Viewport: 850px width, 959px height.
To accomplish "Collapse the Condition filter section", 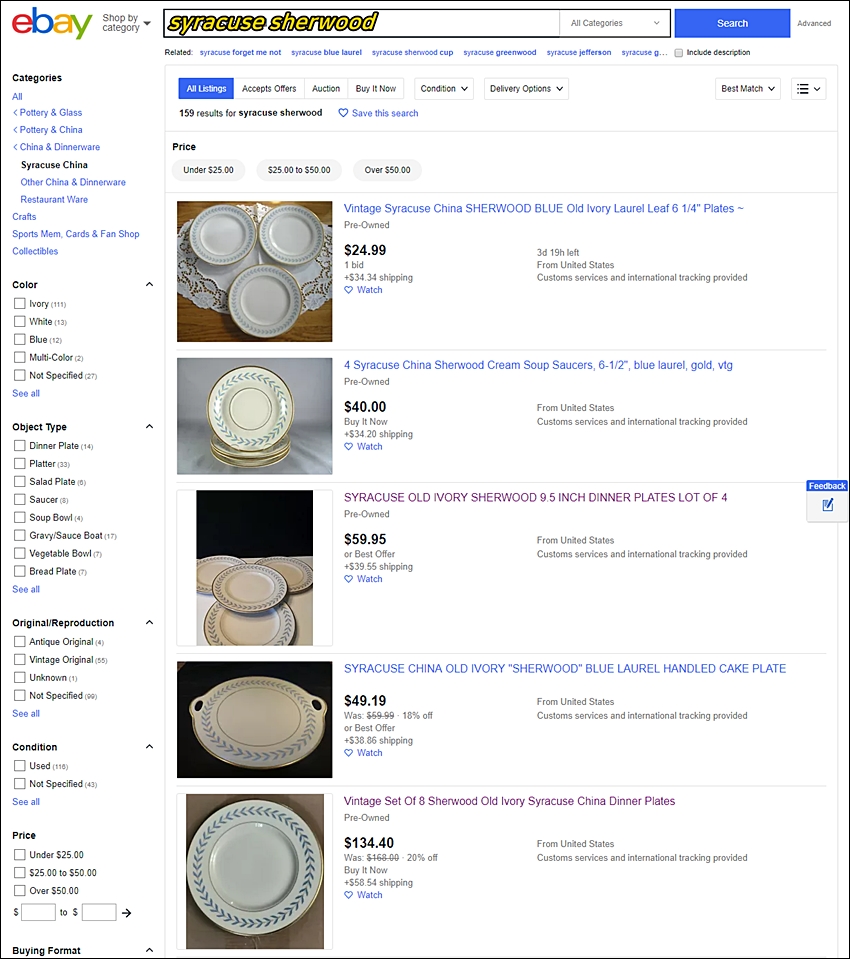I will 149,746.
